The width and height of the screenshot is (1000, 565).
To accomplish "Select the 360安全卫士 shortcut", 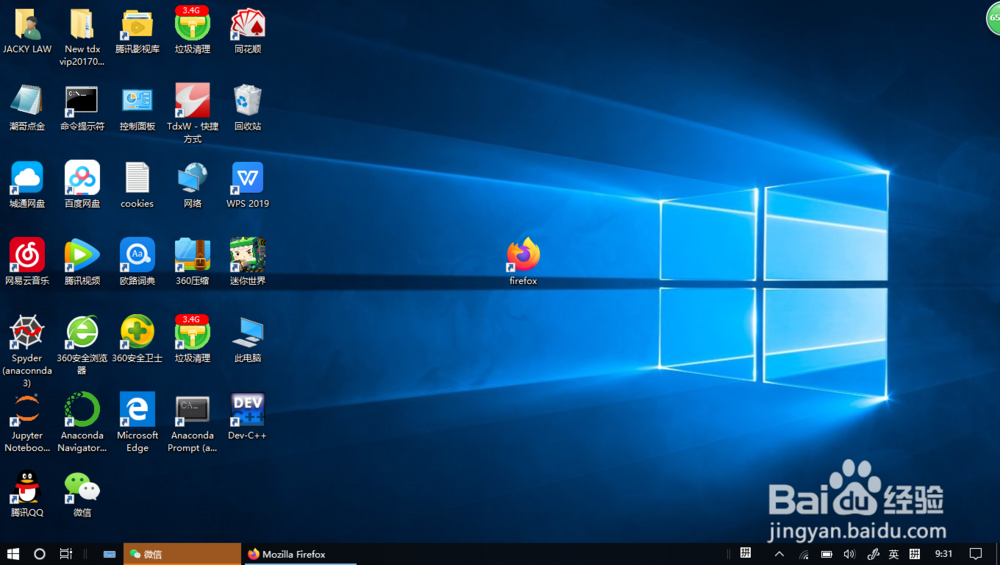I will click(137, 332).
